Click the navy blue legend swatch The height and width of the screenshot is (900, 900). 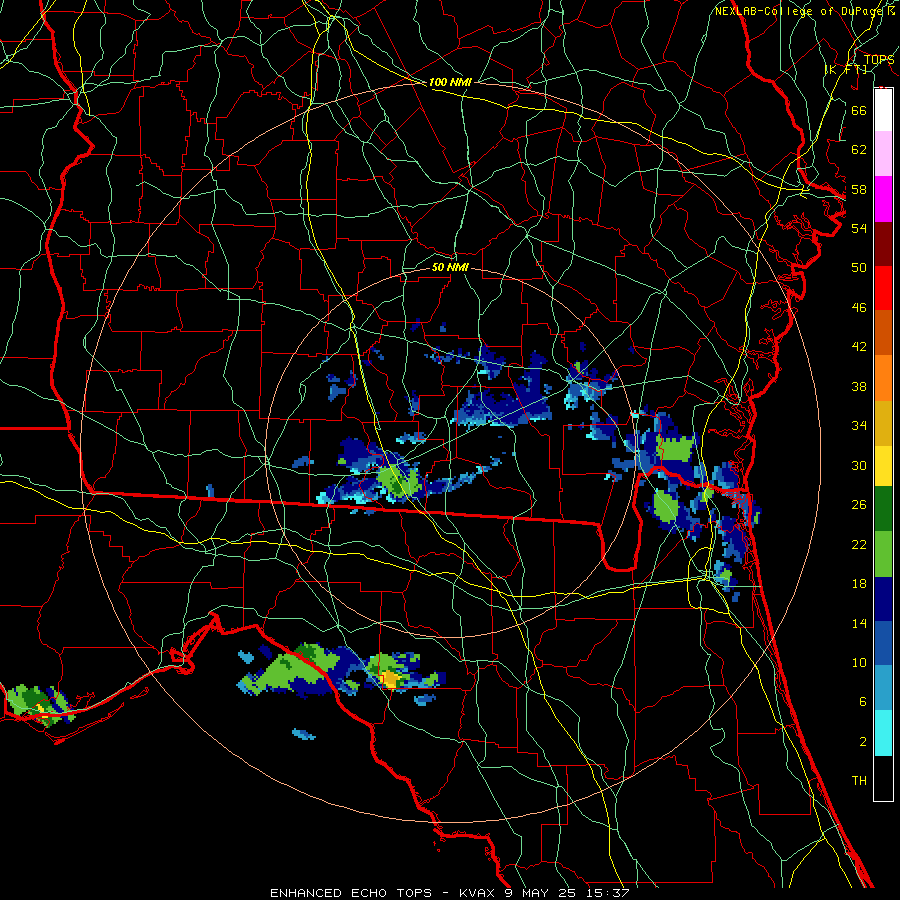(x=883, y=599)
